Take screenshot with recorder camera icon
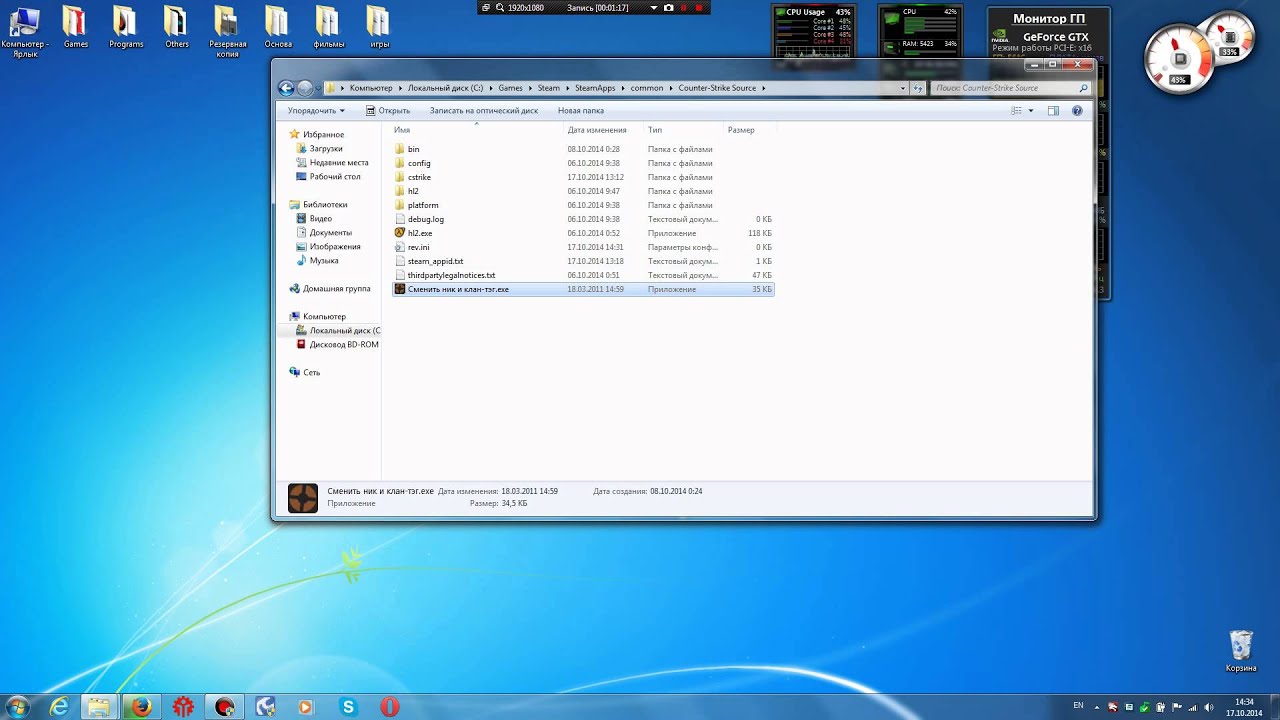The height and width of the screenshot is (720, 1280). (669, 7)
